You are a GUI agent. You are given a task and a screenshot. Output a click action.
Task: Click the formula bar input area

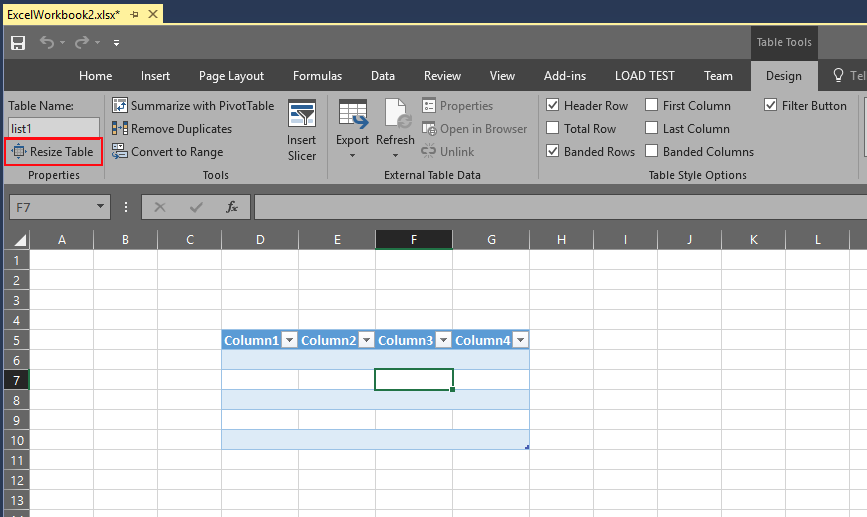point(560,207)
